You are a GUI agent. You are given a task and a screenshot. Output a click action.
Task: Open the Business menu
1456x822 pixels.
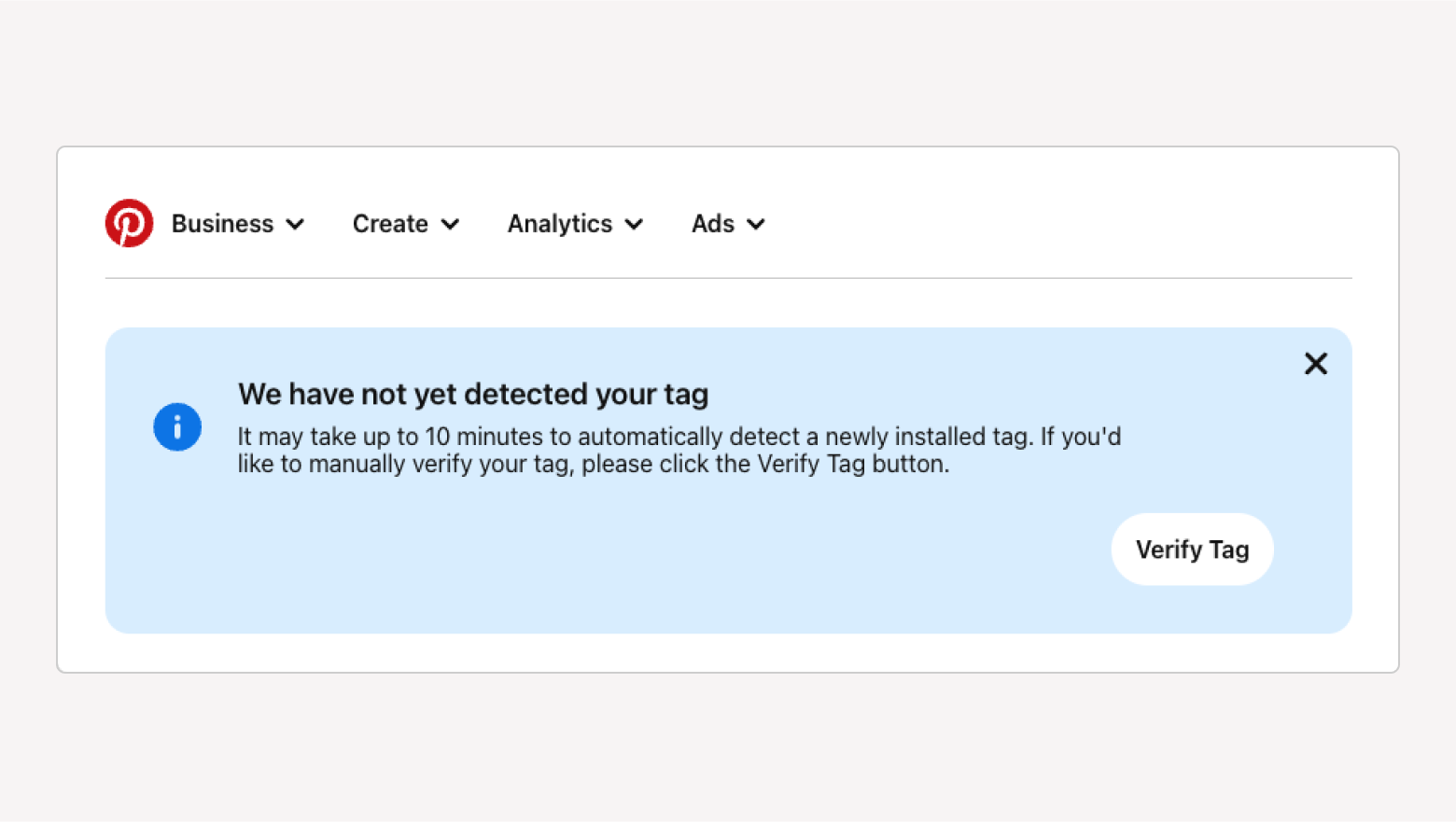[x=238, y=224]
